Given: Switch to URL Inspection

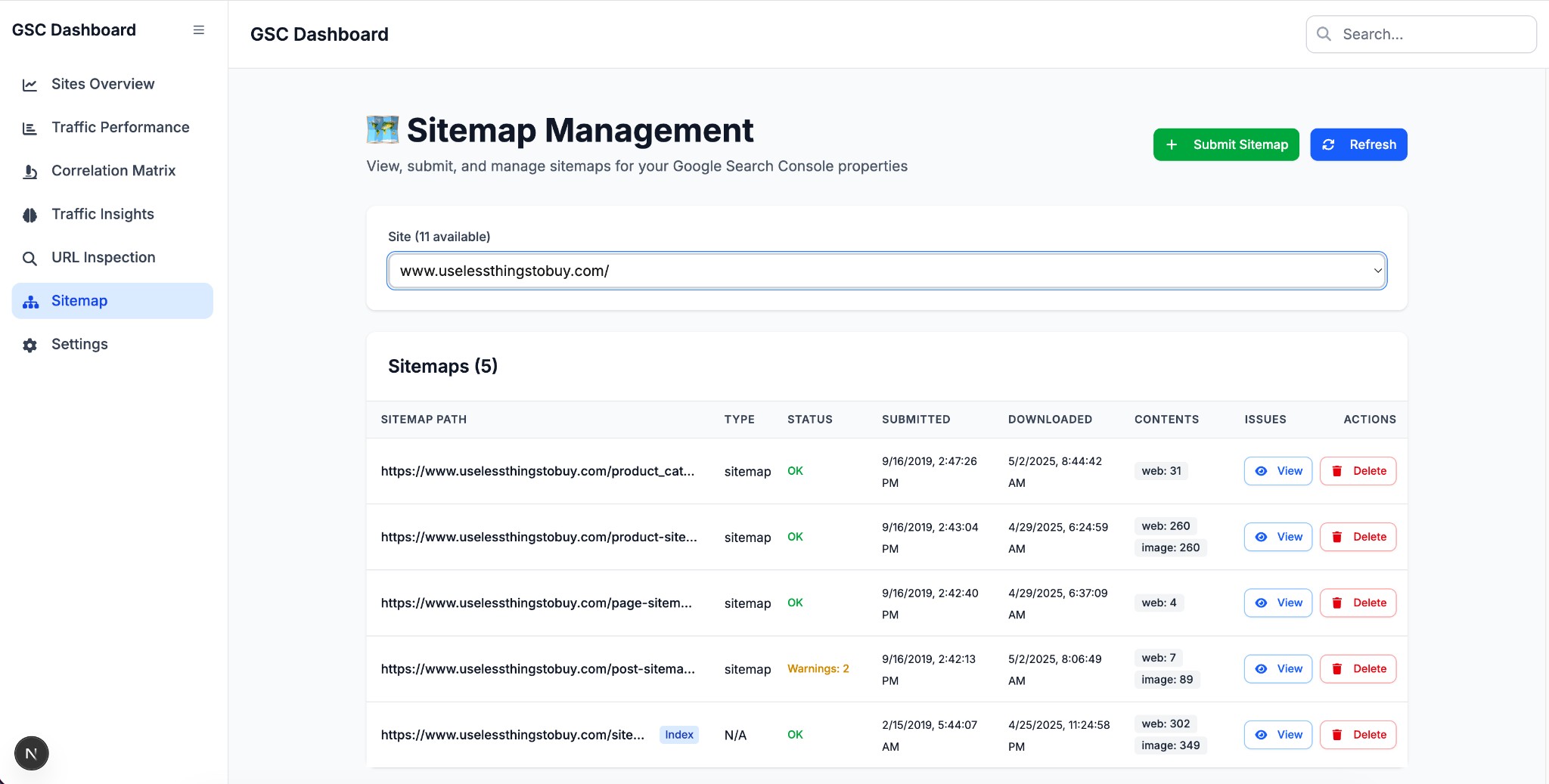Looking at the screenshot, I should point(113,258).
